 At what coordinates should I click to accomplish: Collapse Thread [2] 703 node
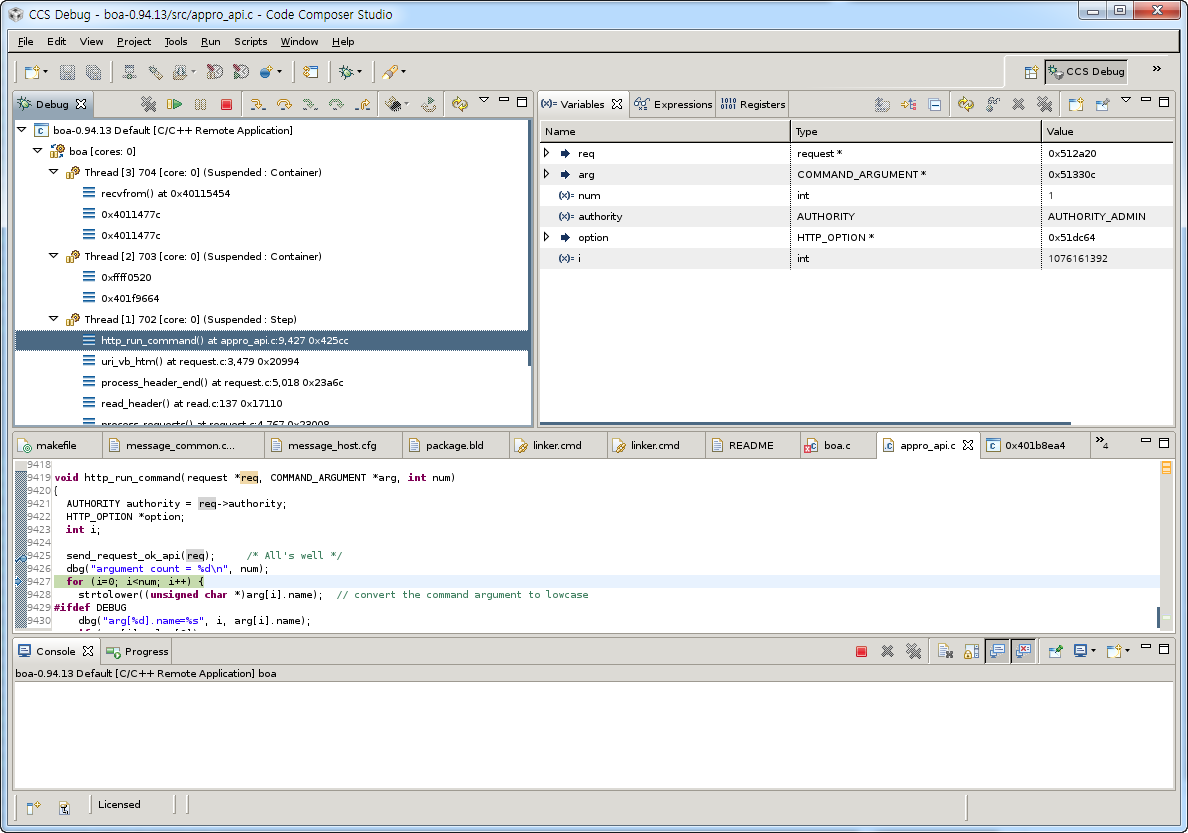(53, 256)
